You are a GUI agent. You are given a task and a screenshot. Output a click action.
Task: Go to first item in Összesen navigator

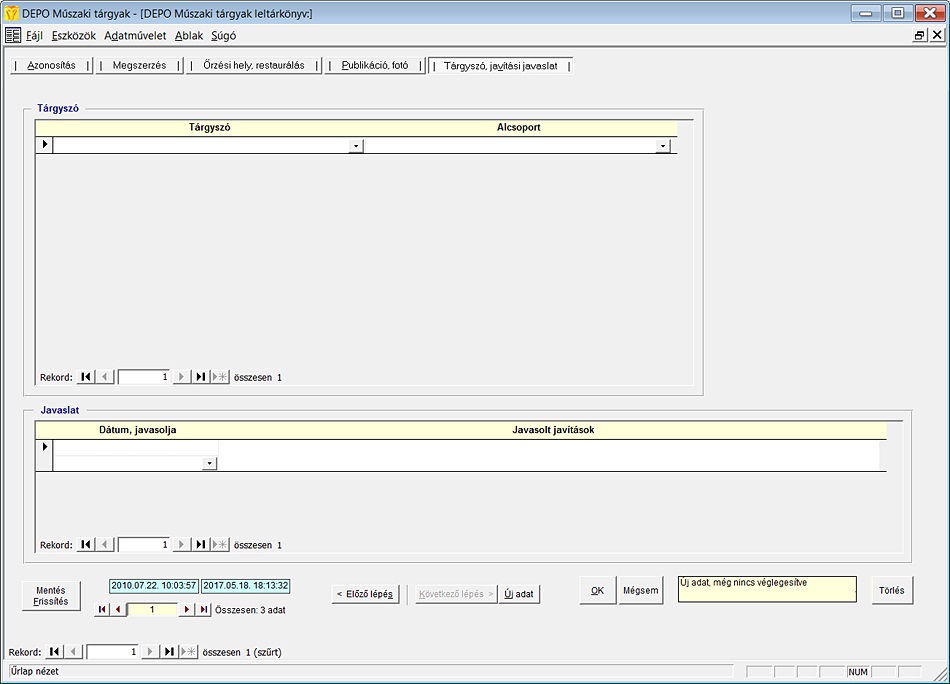(x=102, y=609)
